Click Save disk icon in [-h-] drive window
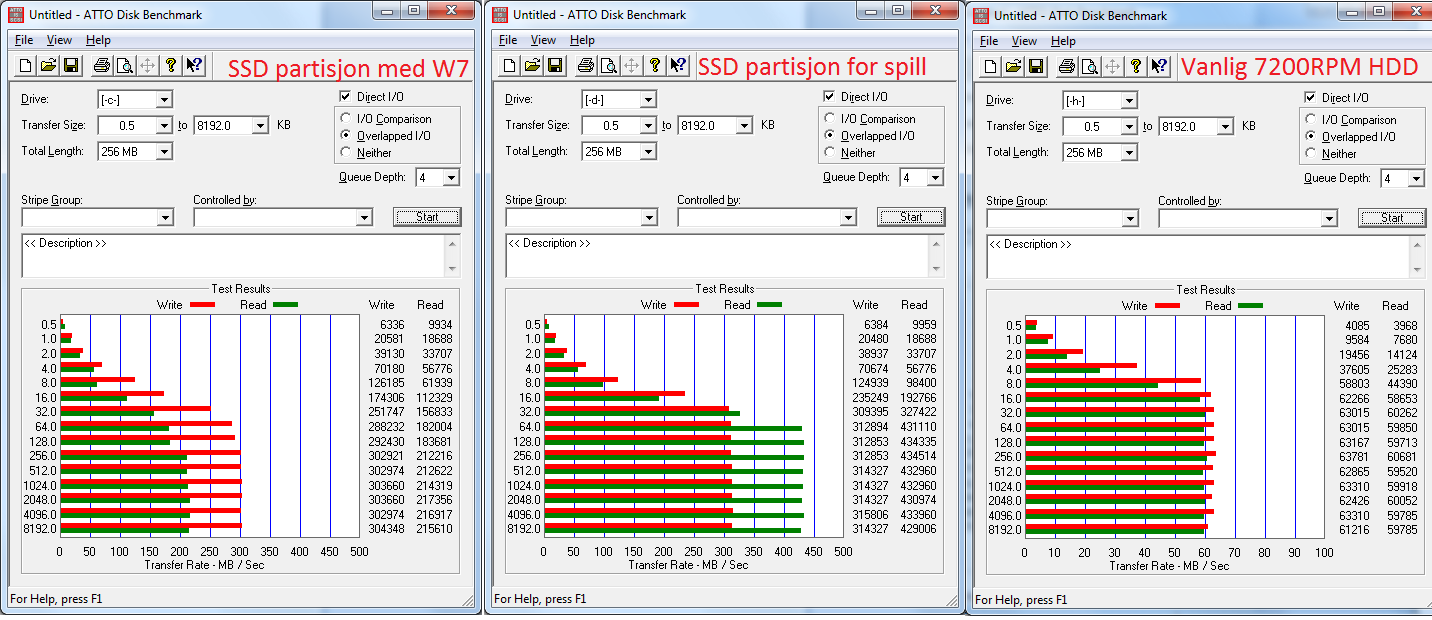The image size is (1432, 620). [x=1036, y=67]
